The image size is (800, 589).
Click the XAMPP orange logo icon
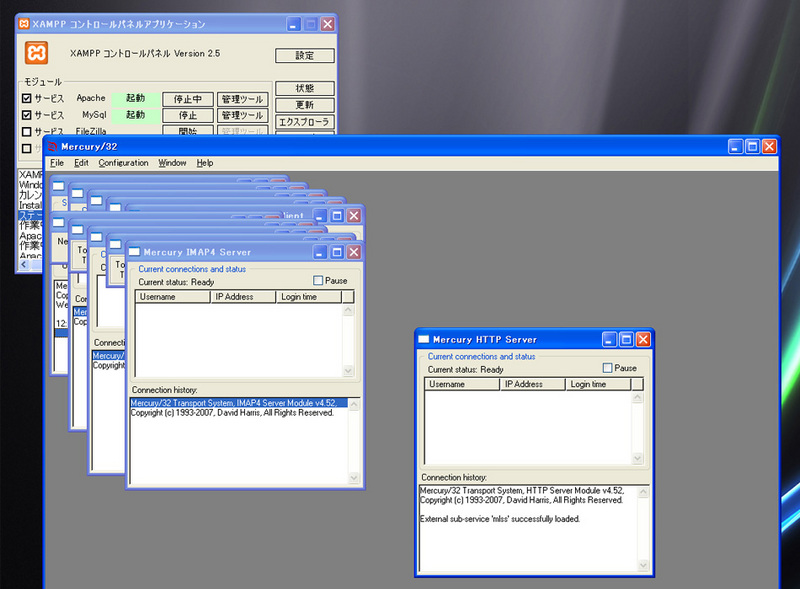coord(36,53)
